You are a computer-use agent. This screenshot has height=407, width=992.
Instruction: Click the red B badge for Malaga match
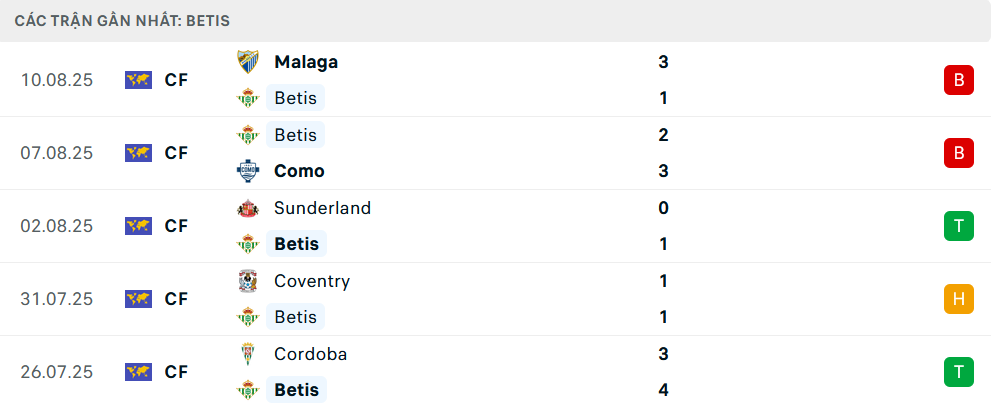coord(958,80)
